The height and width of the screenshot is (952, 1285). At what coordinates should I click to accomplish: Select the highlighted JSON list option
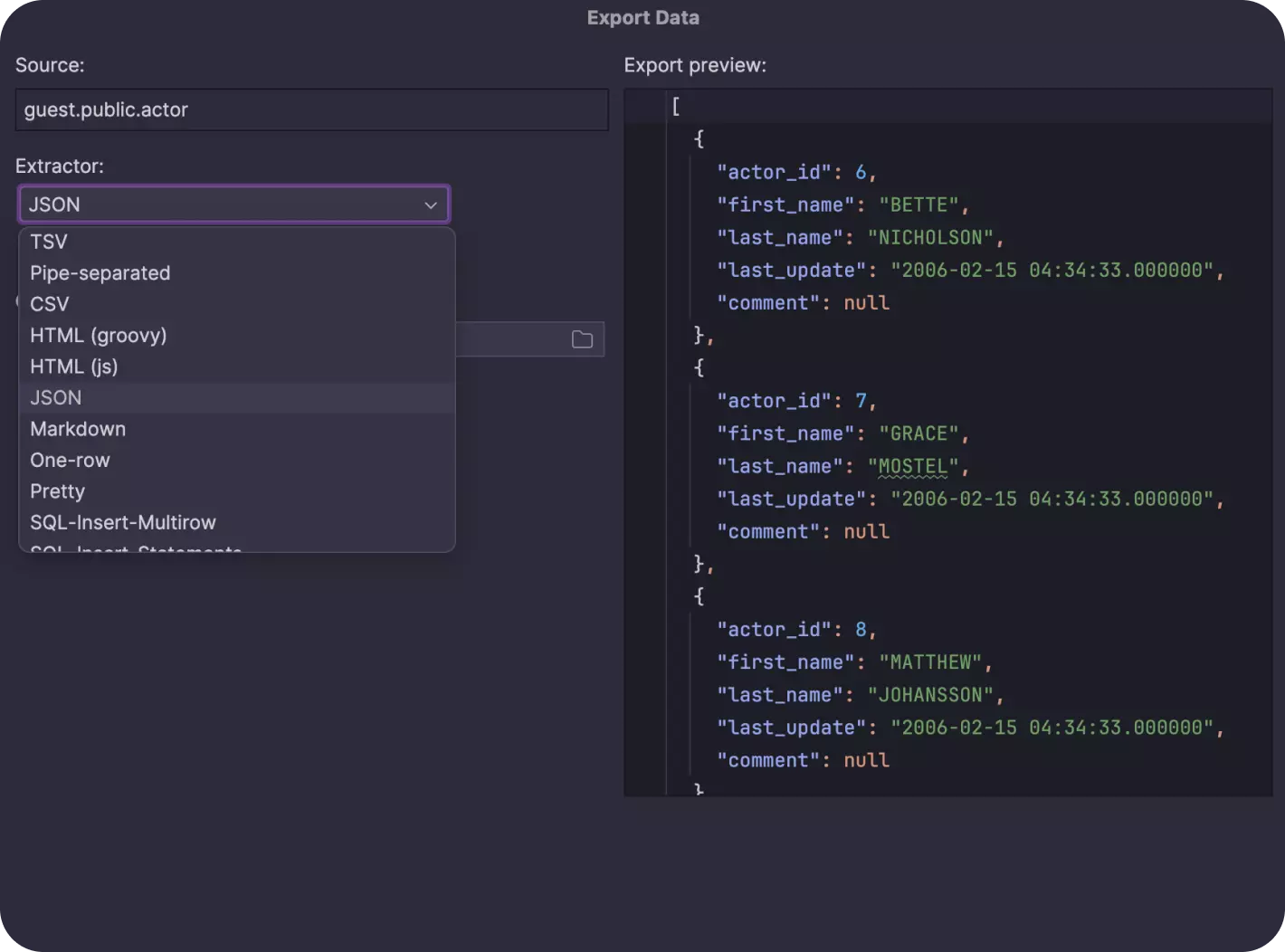pyautogui.click(x=56, y=398)
